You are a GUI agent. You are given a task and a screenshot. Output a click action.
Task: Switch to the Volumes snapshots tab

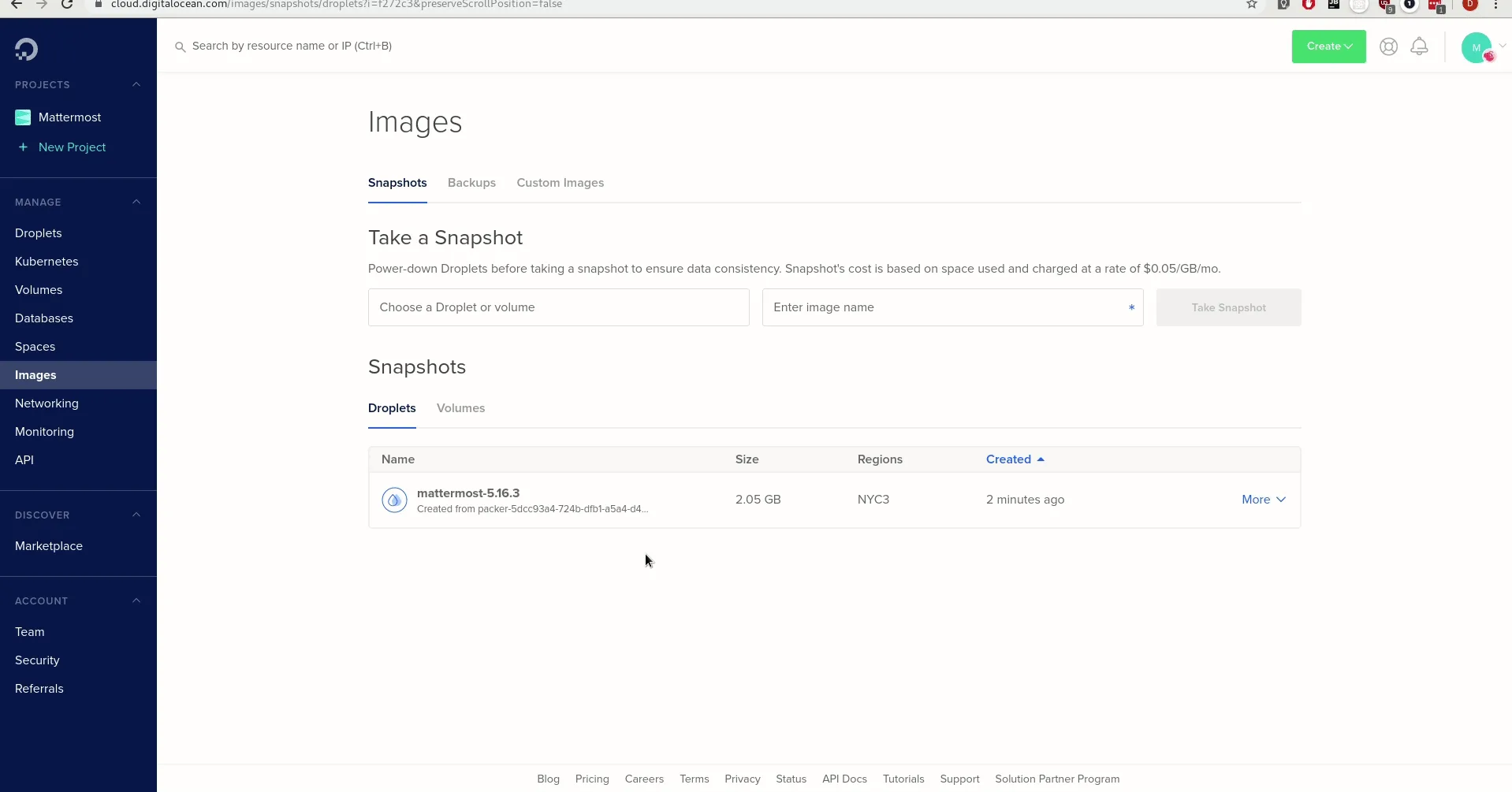point(460,408)
